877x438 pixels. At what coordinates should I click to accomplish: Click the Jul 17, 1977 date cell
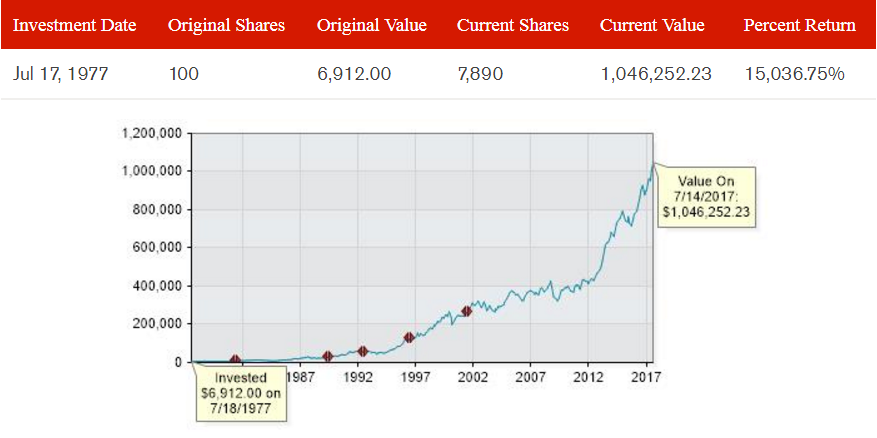tap(62, 74)
